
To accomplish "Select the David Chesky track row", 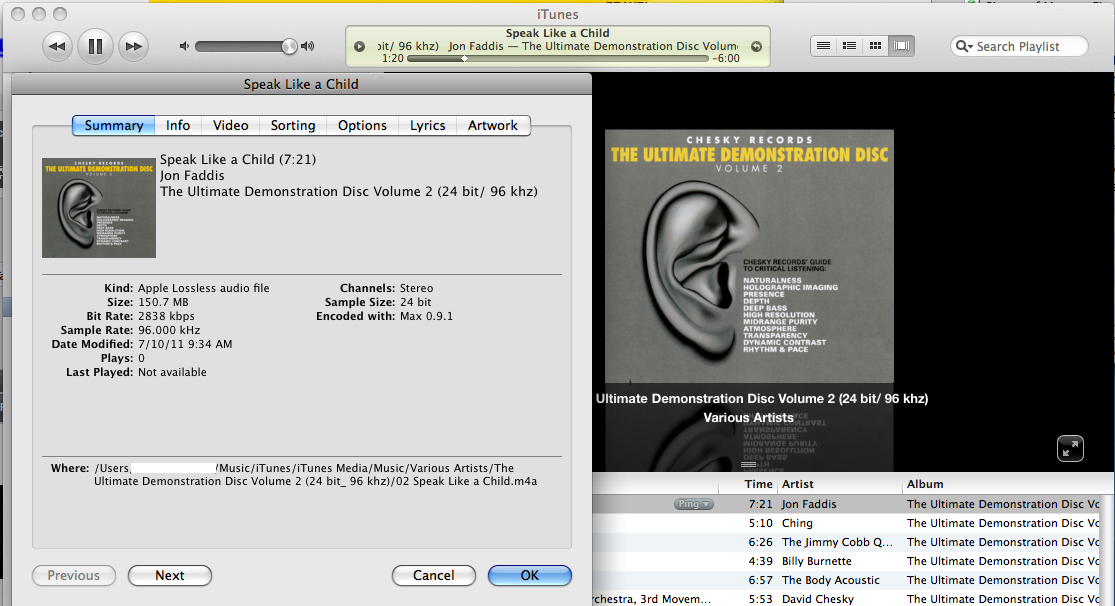I will [x=846, y=599].
